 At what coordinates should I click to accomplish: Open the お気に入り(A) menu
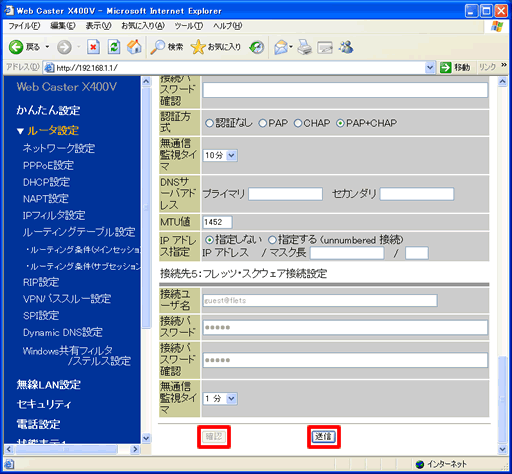pyautogui.click(x=143, y=26)
